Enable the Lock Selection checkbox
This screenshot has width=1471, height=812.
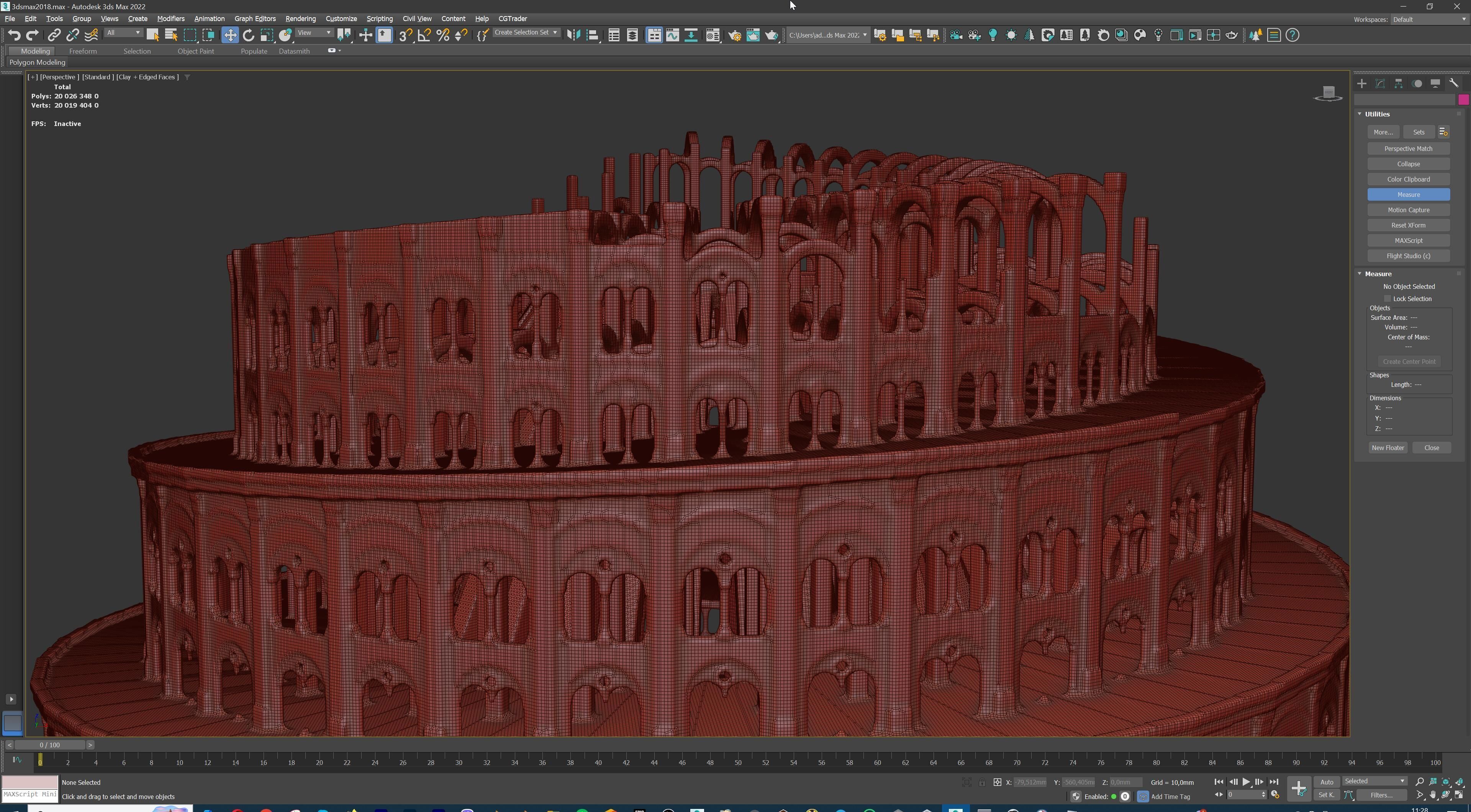point(1387,299)
